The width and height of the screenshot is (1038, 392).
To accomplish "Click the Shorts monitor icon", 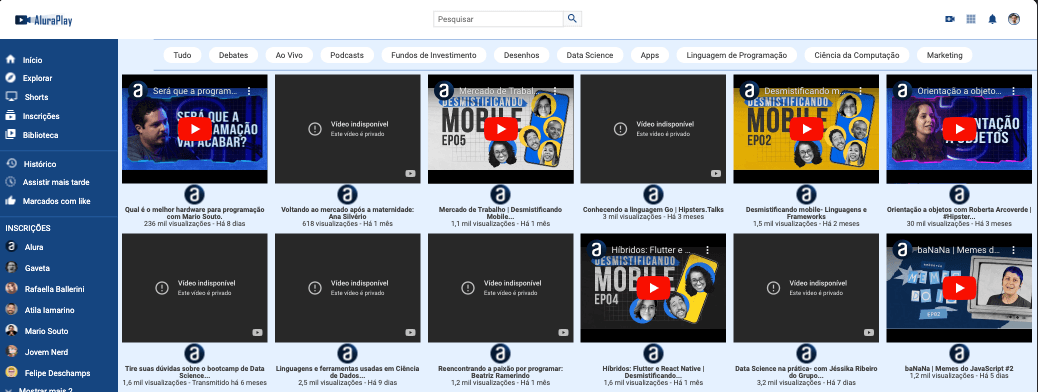I will (11, 97).
